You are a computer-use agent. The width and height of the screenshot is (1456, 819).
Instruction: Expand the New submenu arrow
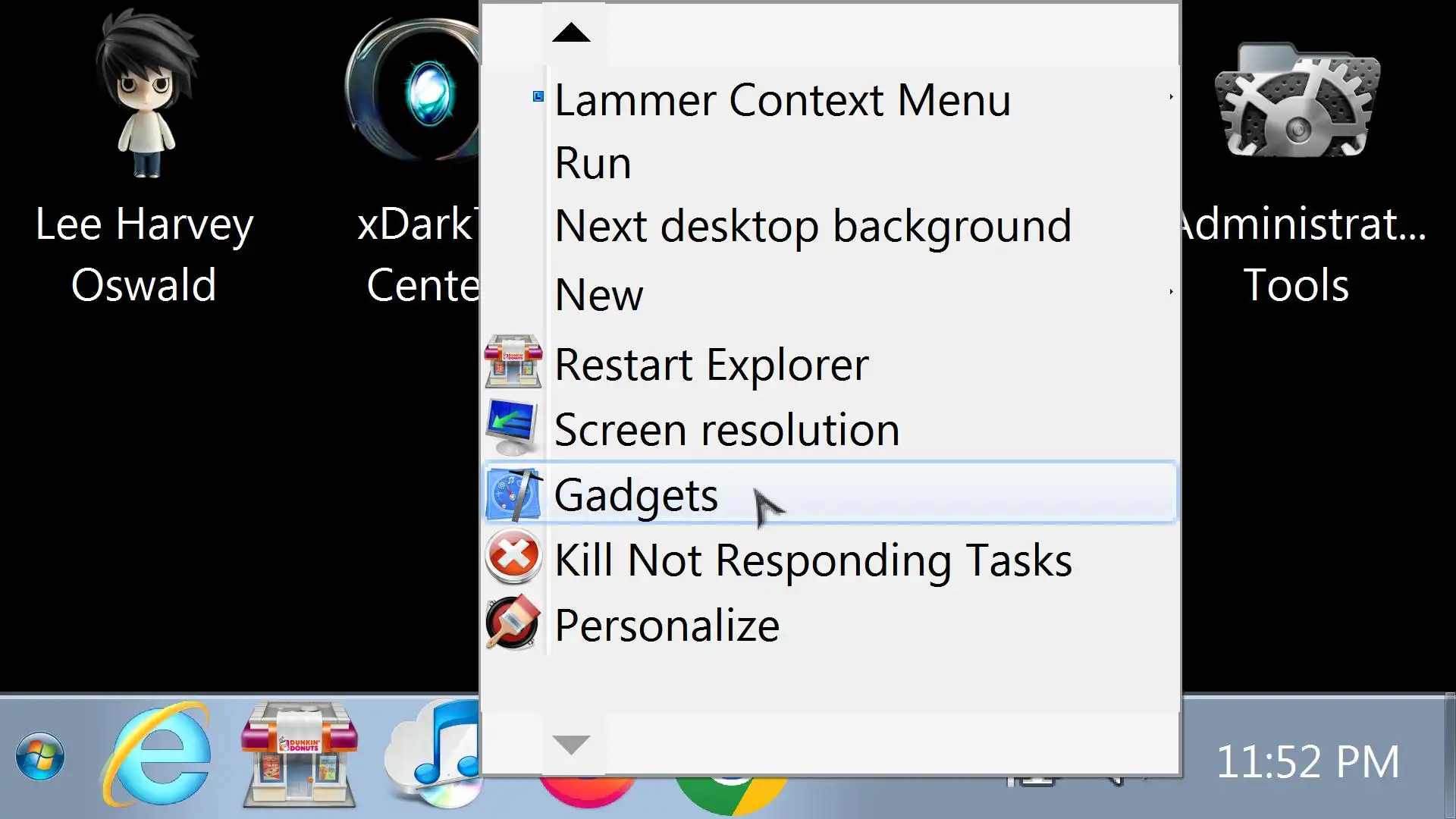(x=1171, y=292)
